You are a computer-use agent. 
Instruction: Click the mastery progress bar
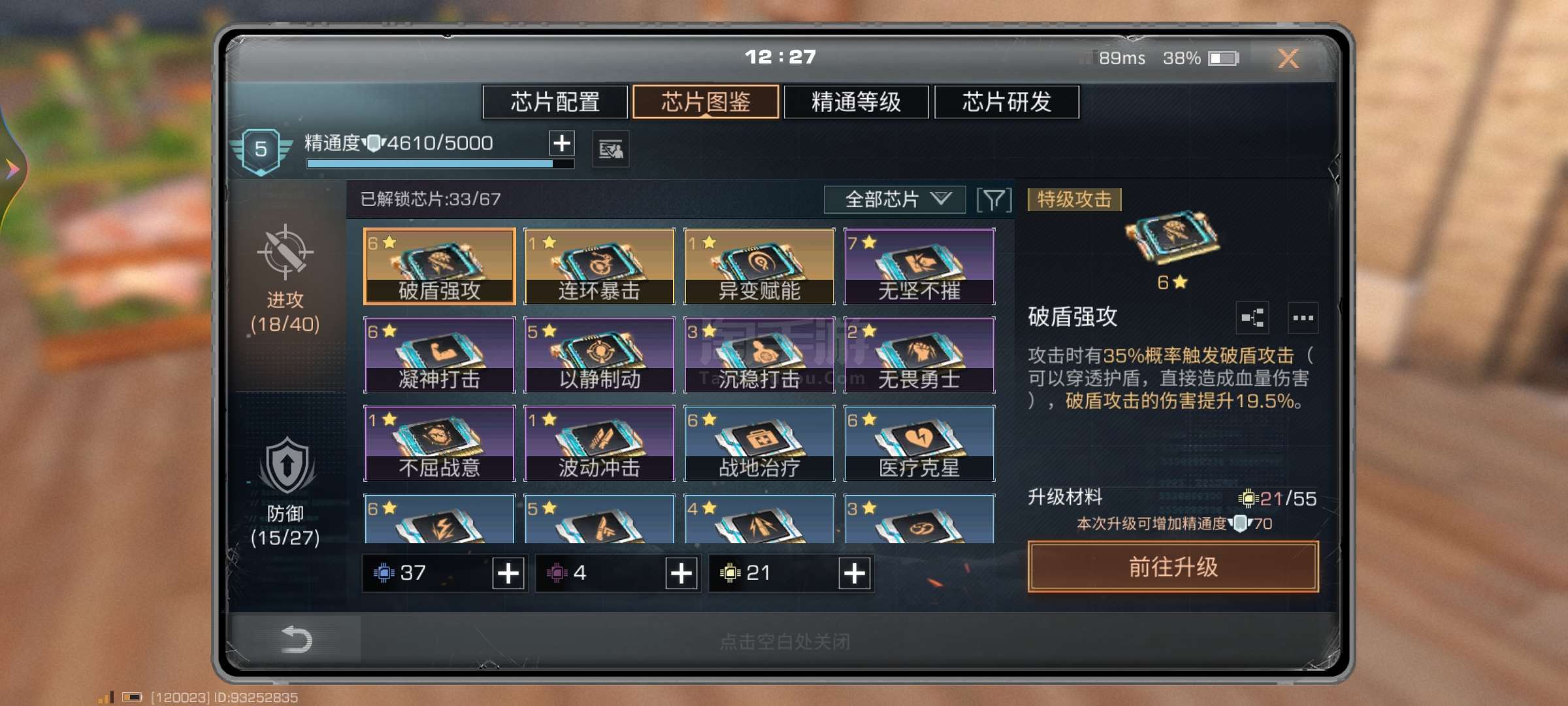(440, 164)
